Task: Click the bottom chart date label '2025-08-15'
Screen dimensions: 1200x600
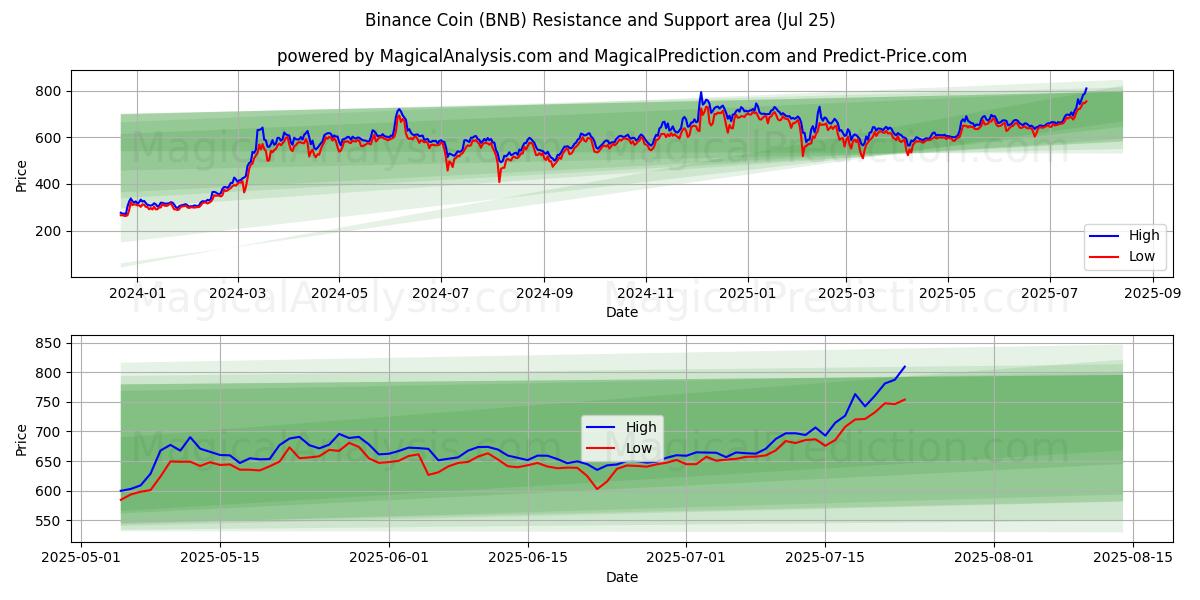Action: click(x=1133, y=559)
